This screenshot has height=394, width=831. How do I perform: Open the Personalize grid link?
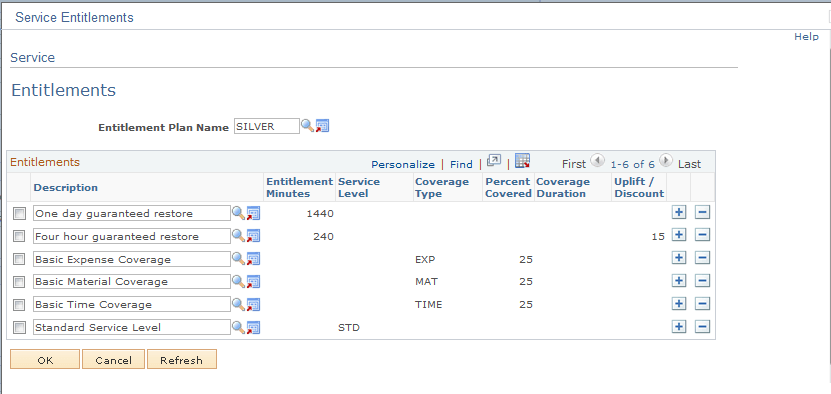point(403,164)
